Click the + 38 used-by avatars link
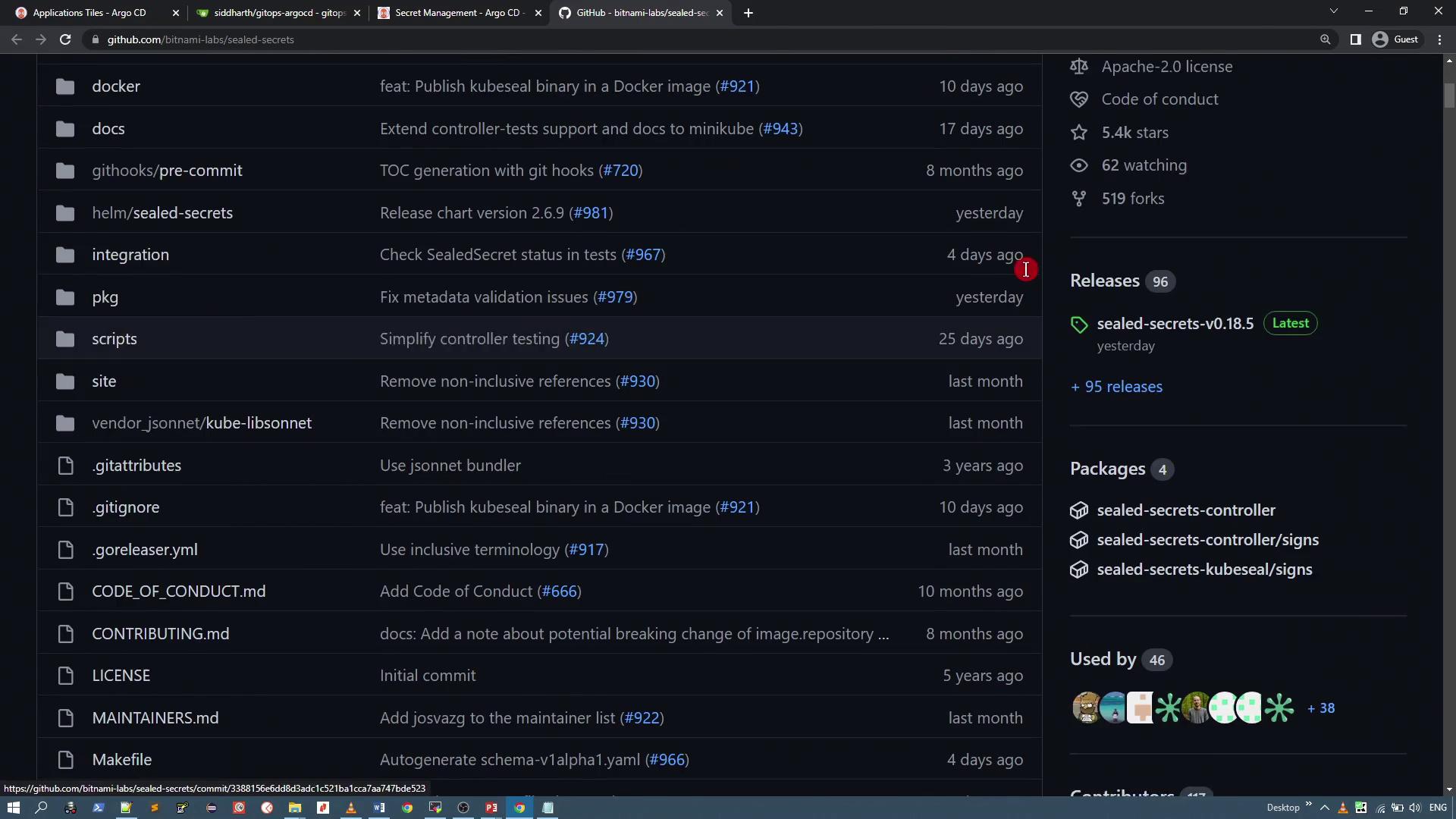The width and height of the screenshot is (1456, 819). (1321, 708)
